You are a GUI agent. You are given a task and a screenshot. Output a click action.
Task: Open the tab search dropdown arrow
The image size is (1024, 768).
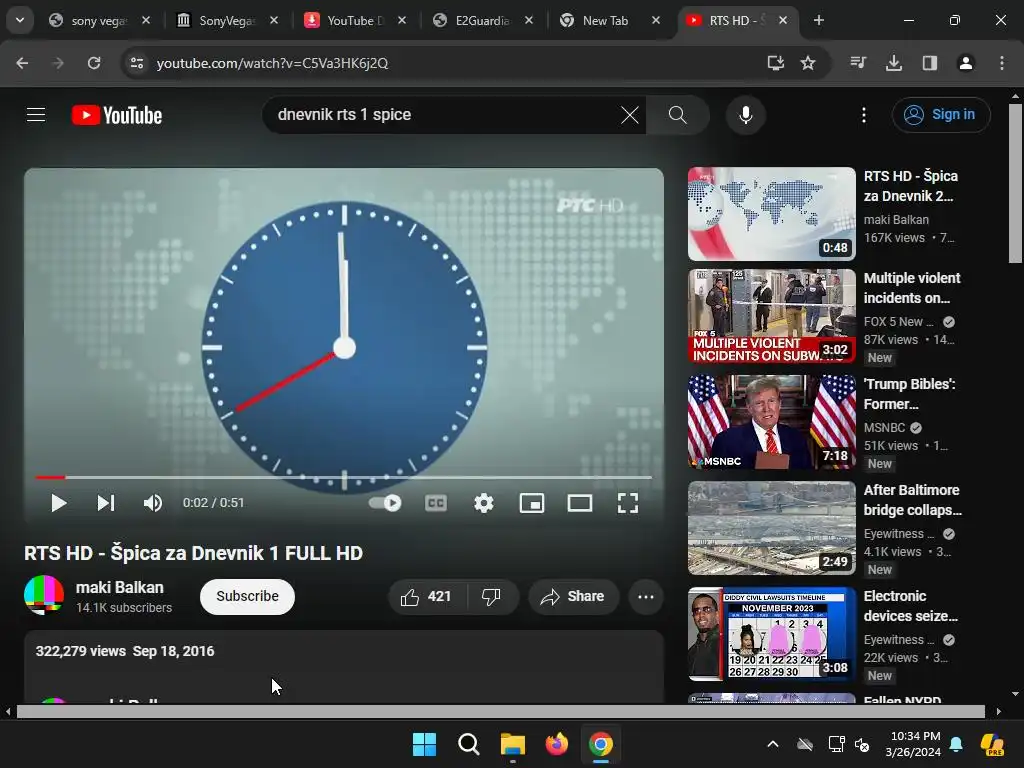20,20
